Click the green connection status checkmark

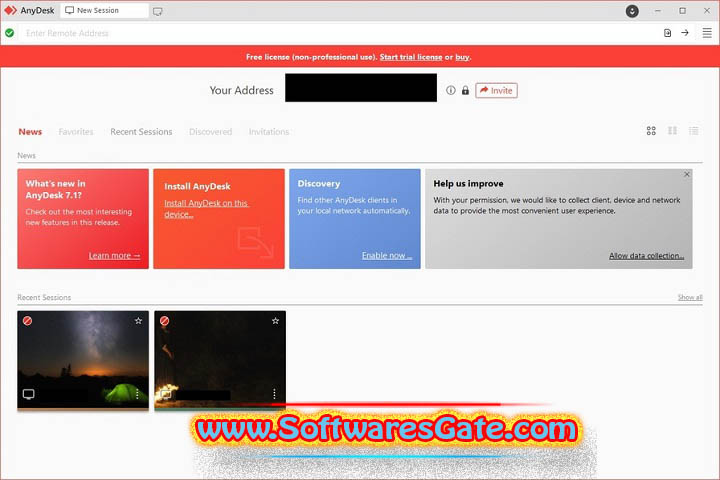(10, 33)
